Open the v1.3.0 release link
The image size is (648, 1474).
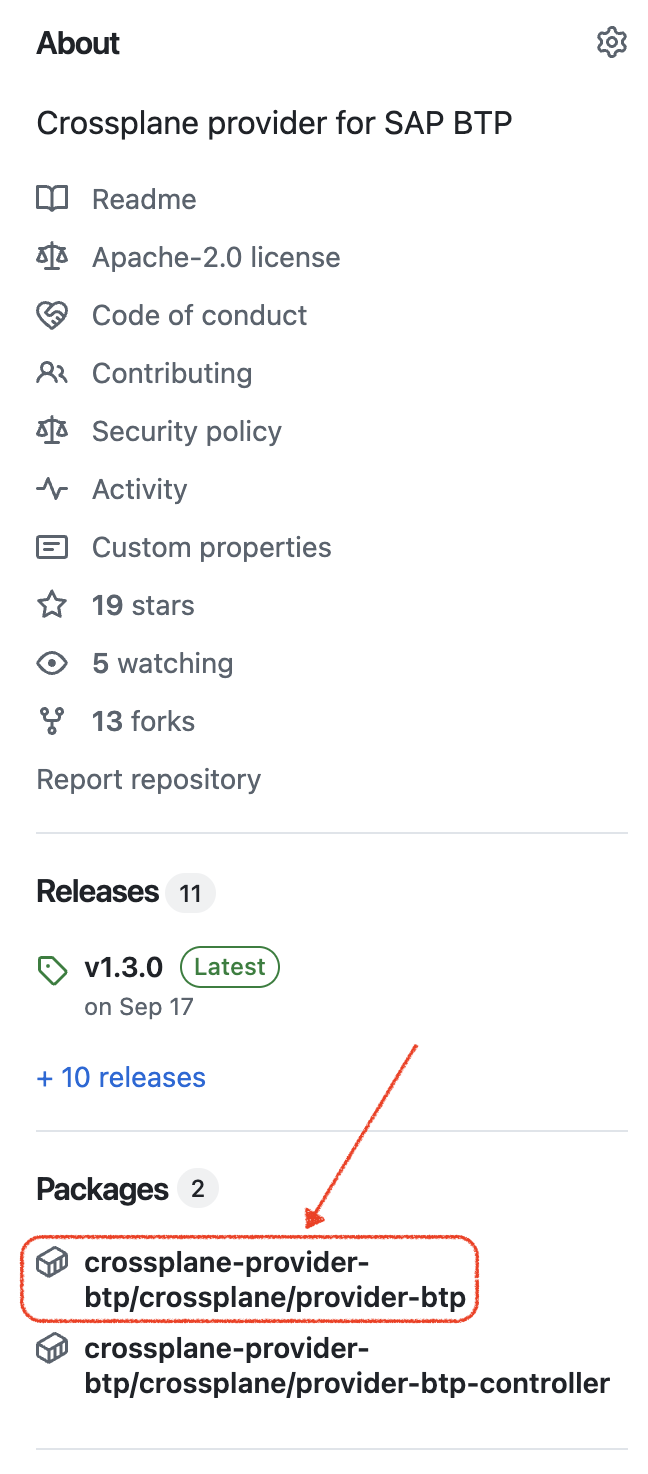(x=125, y=967)
